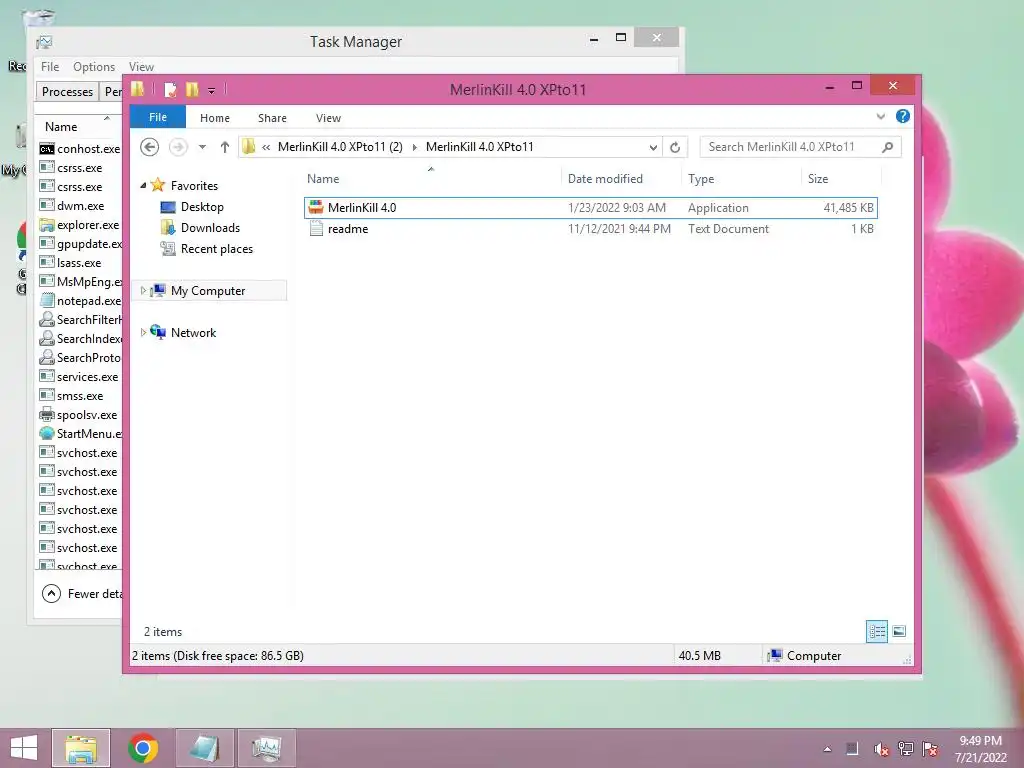This screenshot has height=768, width=1024.
Task: Open the View ribbon tab in Explorer
Action: click(328, 118)
